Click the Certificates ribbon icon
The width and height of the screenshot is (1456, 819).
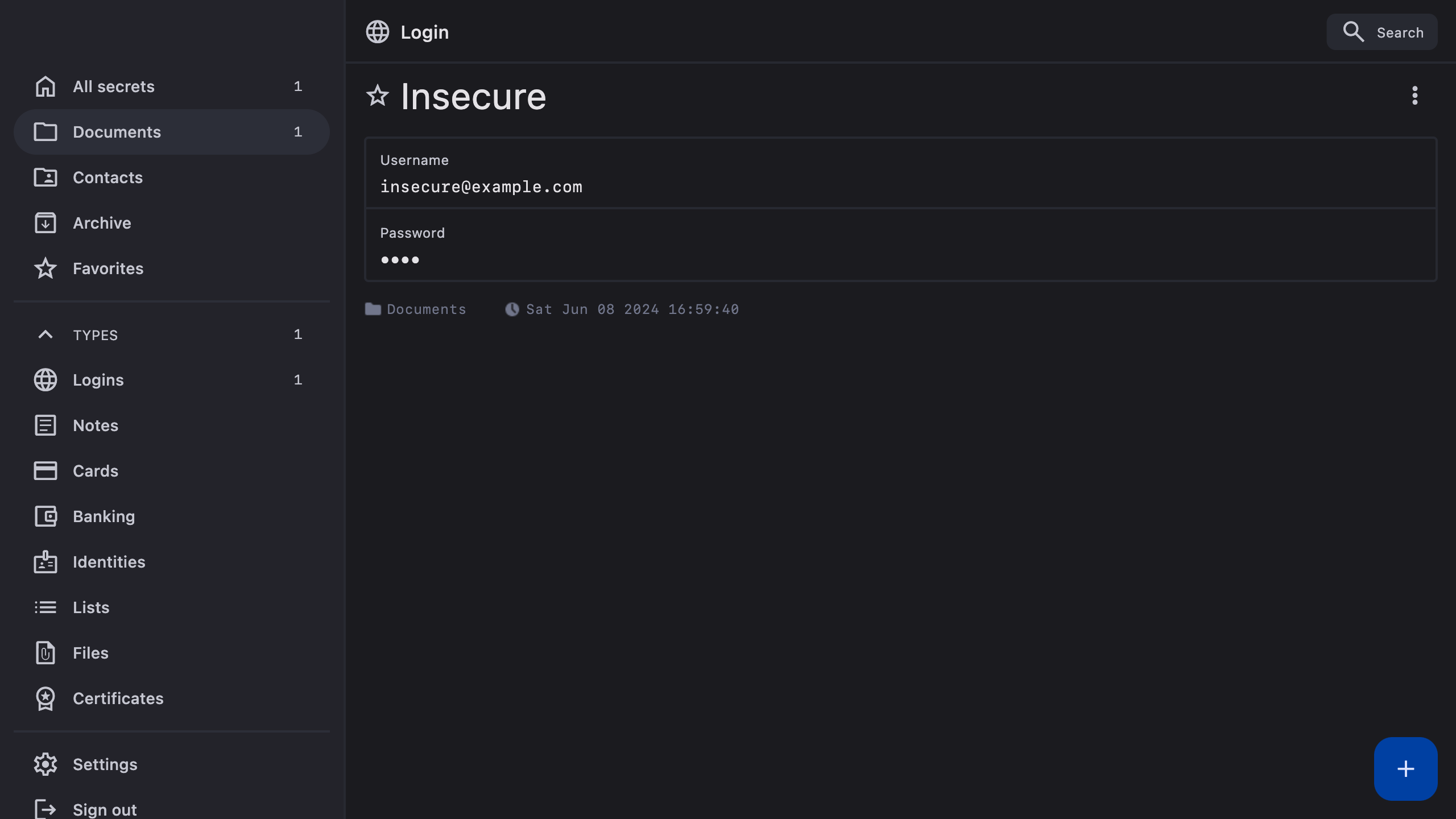click(x=45, y=698)
